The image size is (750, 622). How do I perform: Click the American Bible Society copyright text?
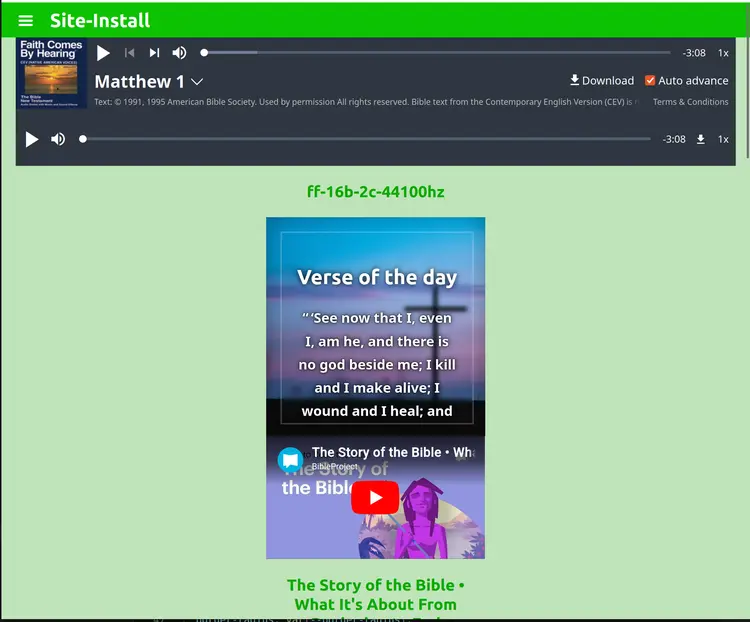366,102
